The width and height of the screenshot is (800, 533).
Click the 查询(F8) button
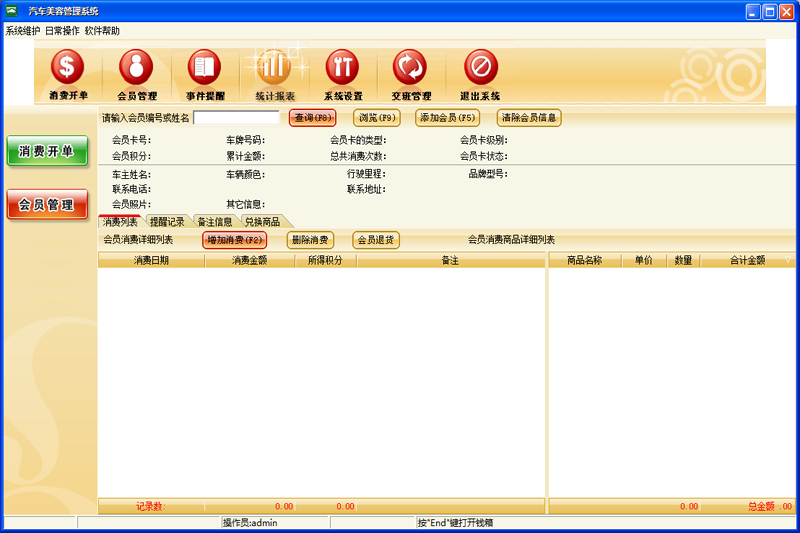(x=313, y=118)
